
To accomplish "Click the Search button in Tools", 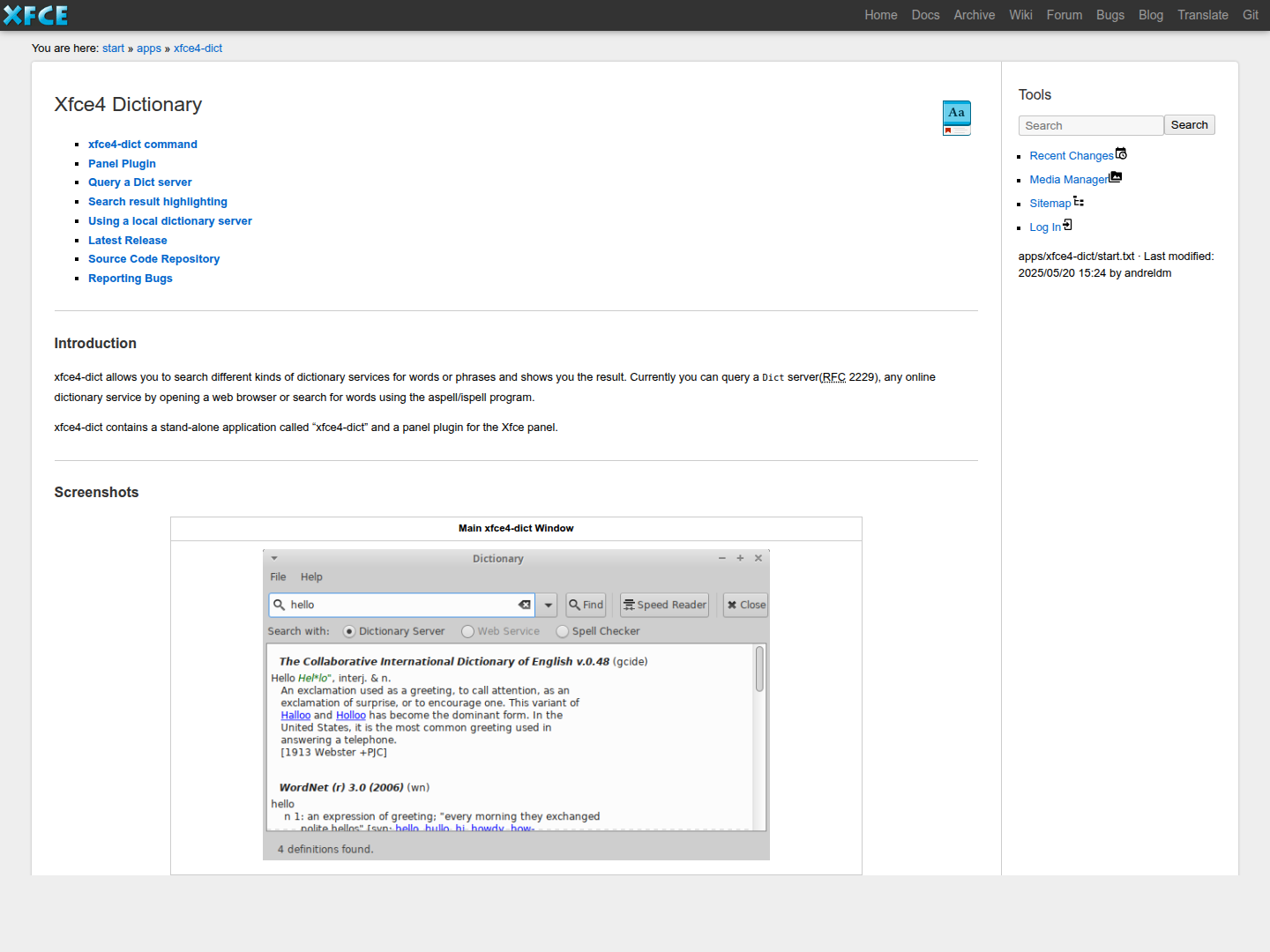I will [1190, 125].
